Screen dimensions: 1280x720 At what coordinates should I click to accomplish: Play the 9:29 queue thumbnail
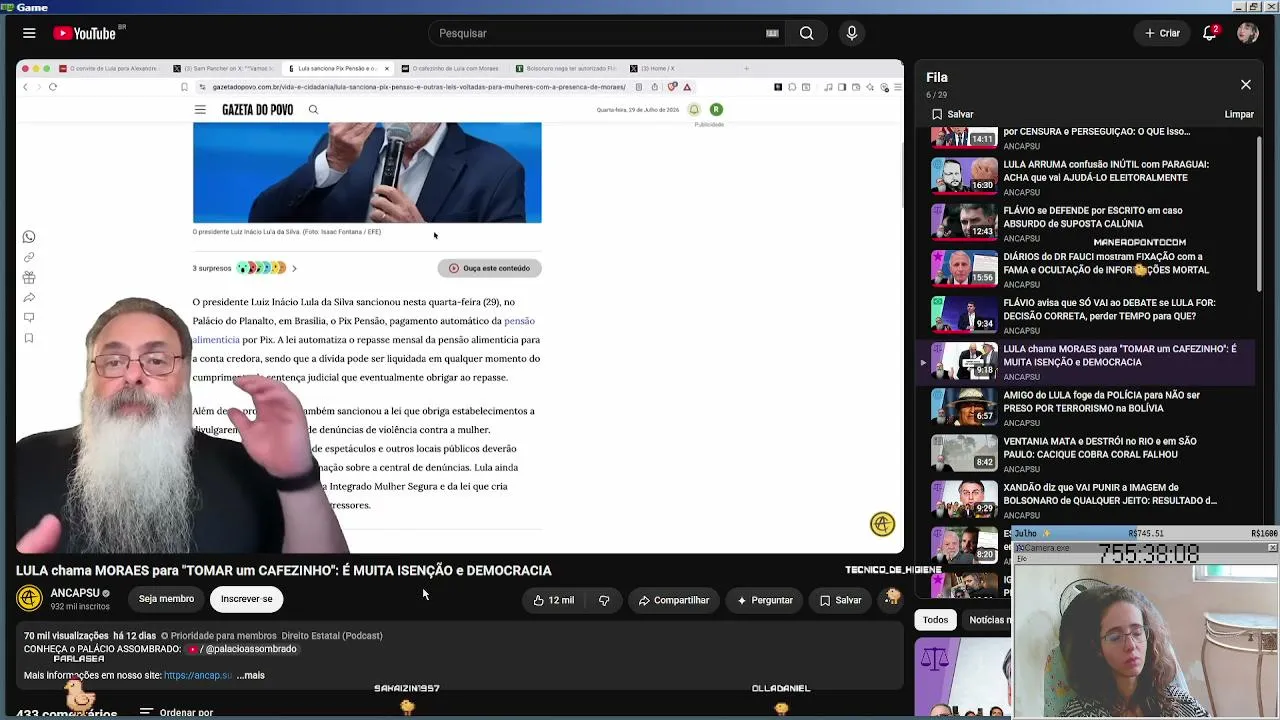coord(964,498)
